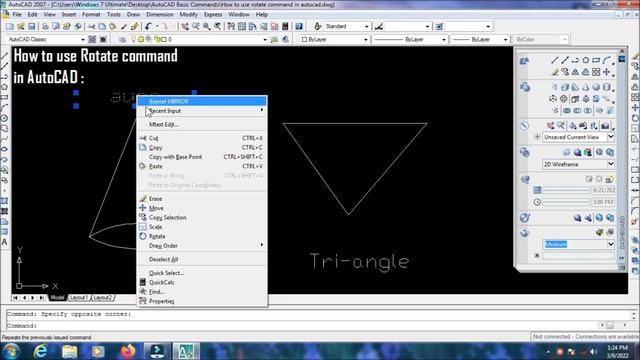Screen dimensions: 640x360
Task: Switch to the Layout1 tab
Action: pyautogui.click(x=79, y=298)
